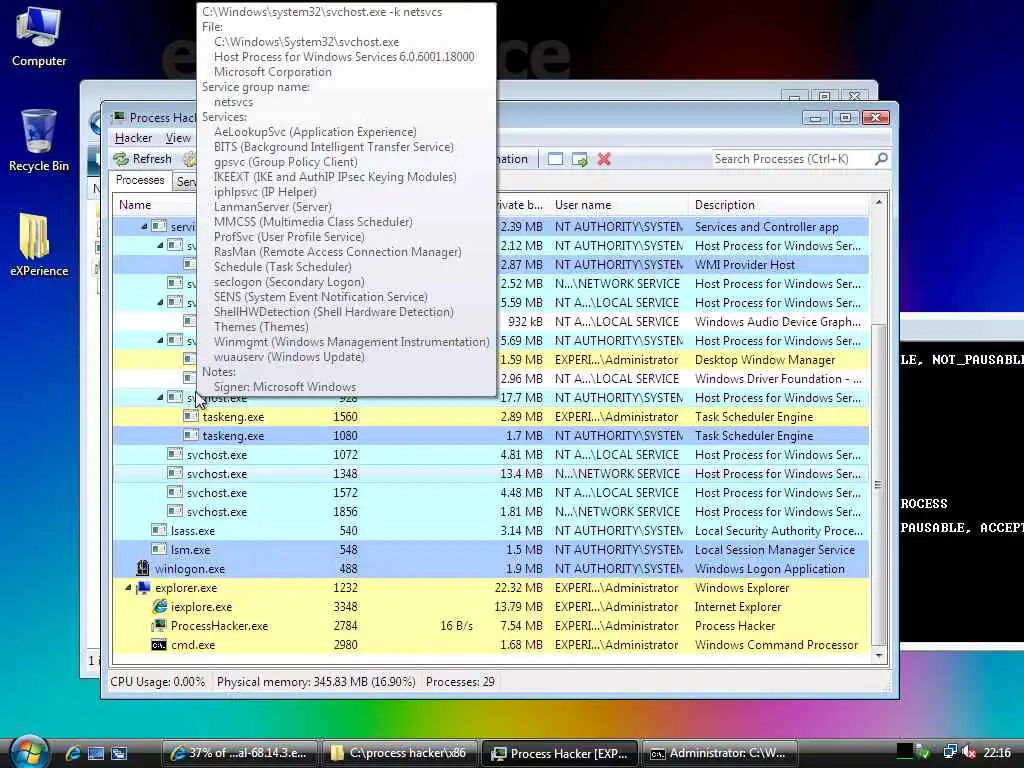
Task: Select the svchost.exe row with PID 1856
Action: click(490, 511)
